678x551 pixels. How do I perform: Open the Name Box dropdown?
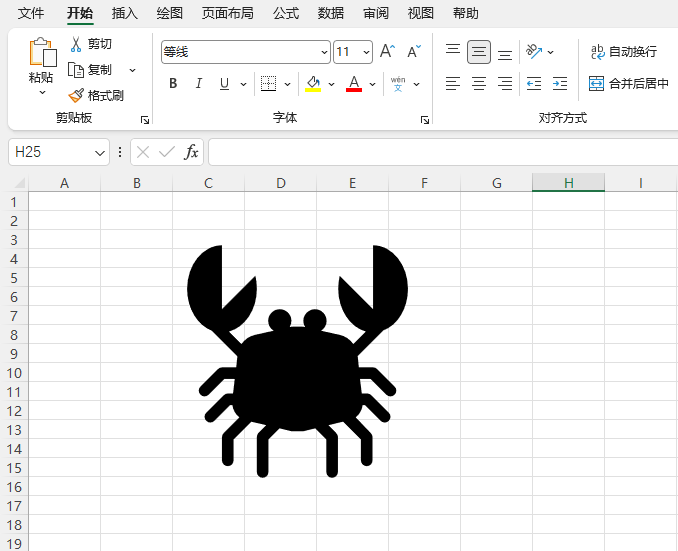click(x=100, y=153)
